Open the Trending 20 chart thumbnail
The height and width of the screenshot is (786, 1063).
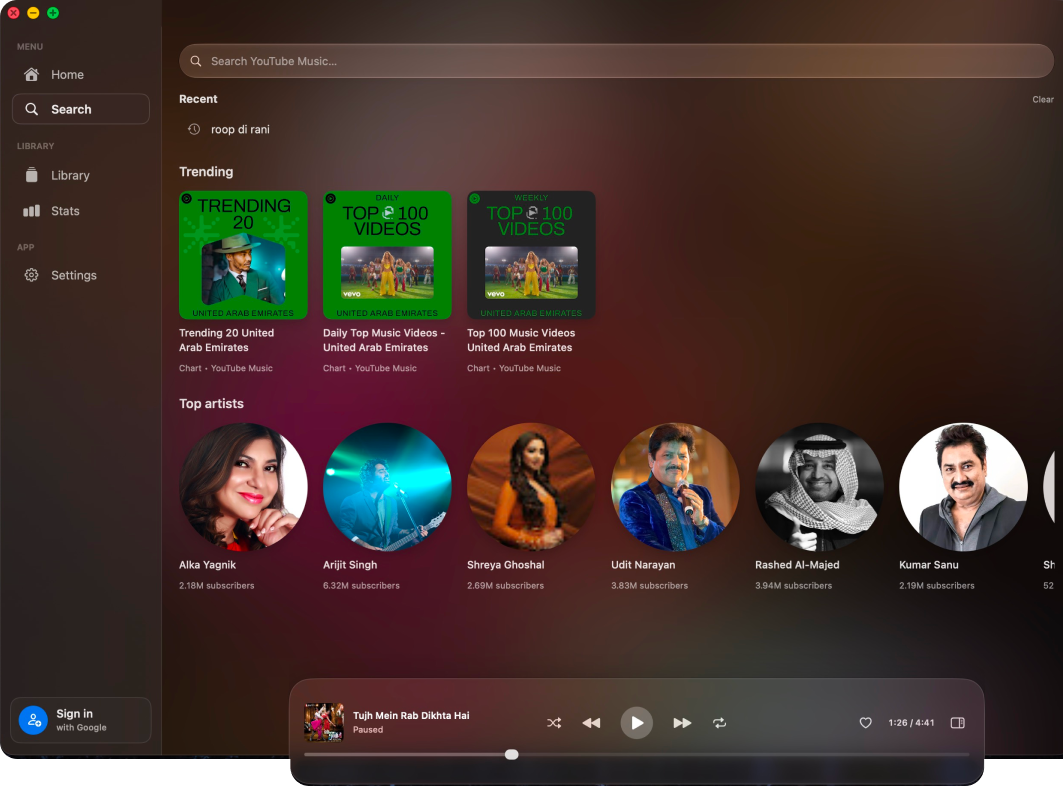243,255
